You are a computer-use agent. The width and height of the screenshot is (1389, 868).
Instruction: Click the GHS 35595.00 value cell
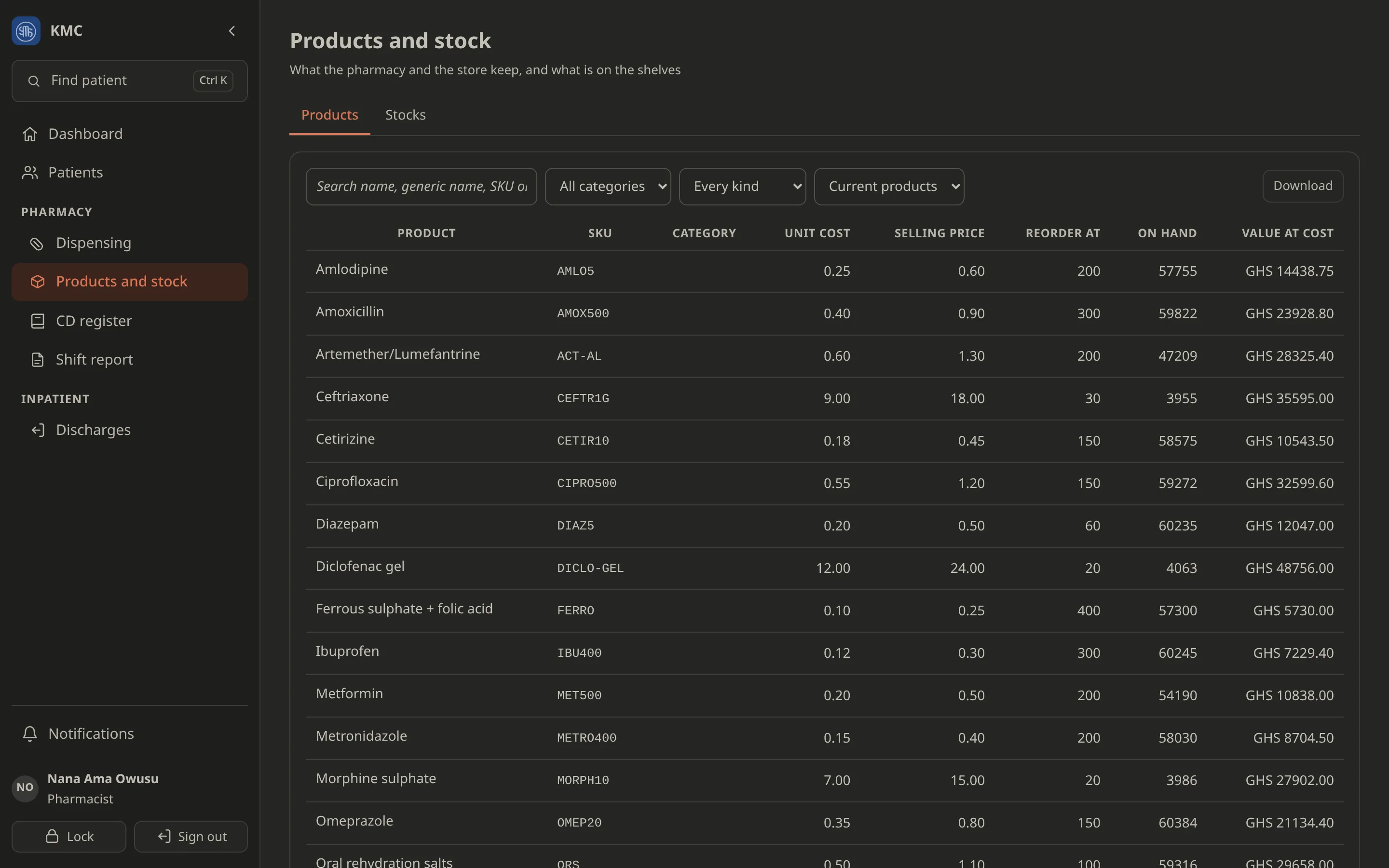(1289, 398)
